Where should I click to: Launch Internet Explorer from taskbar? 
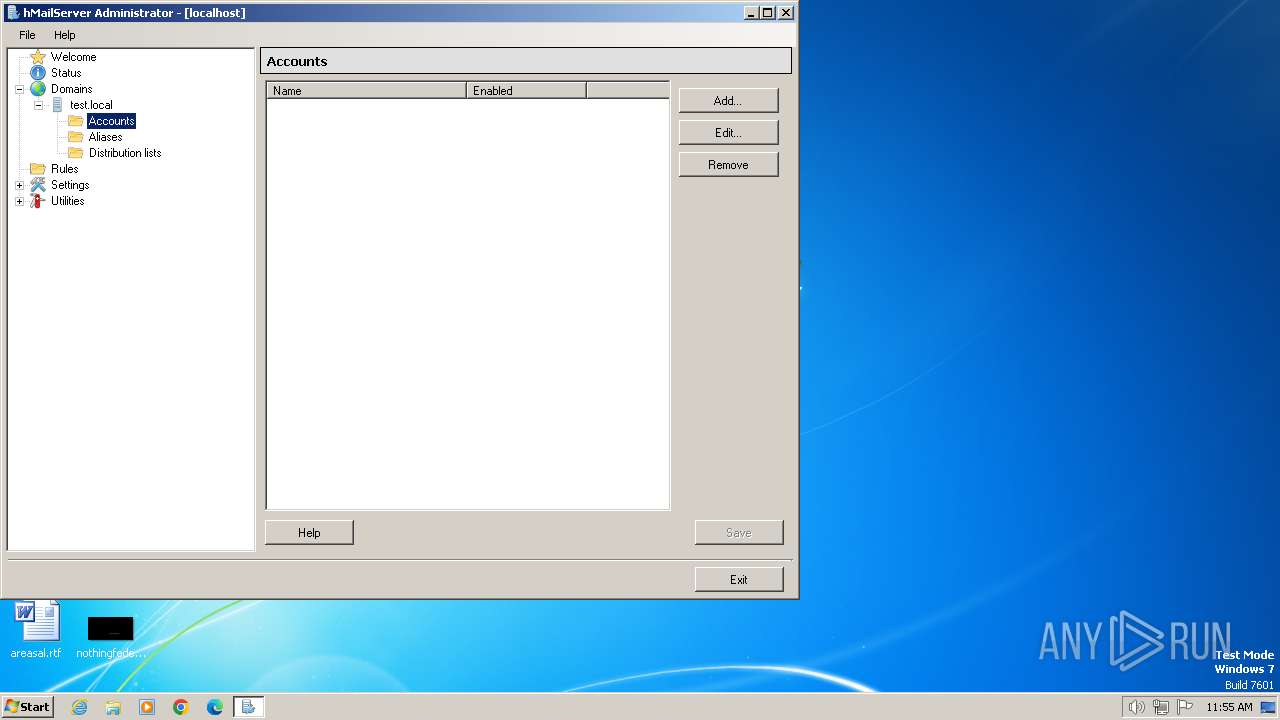point(80,707)
